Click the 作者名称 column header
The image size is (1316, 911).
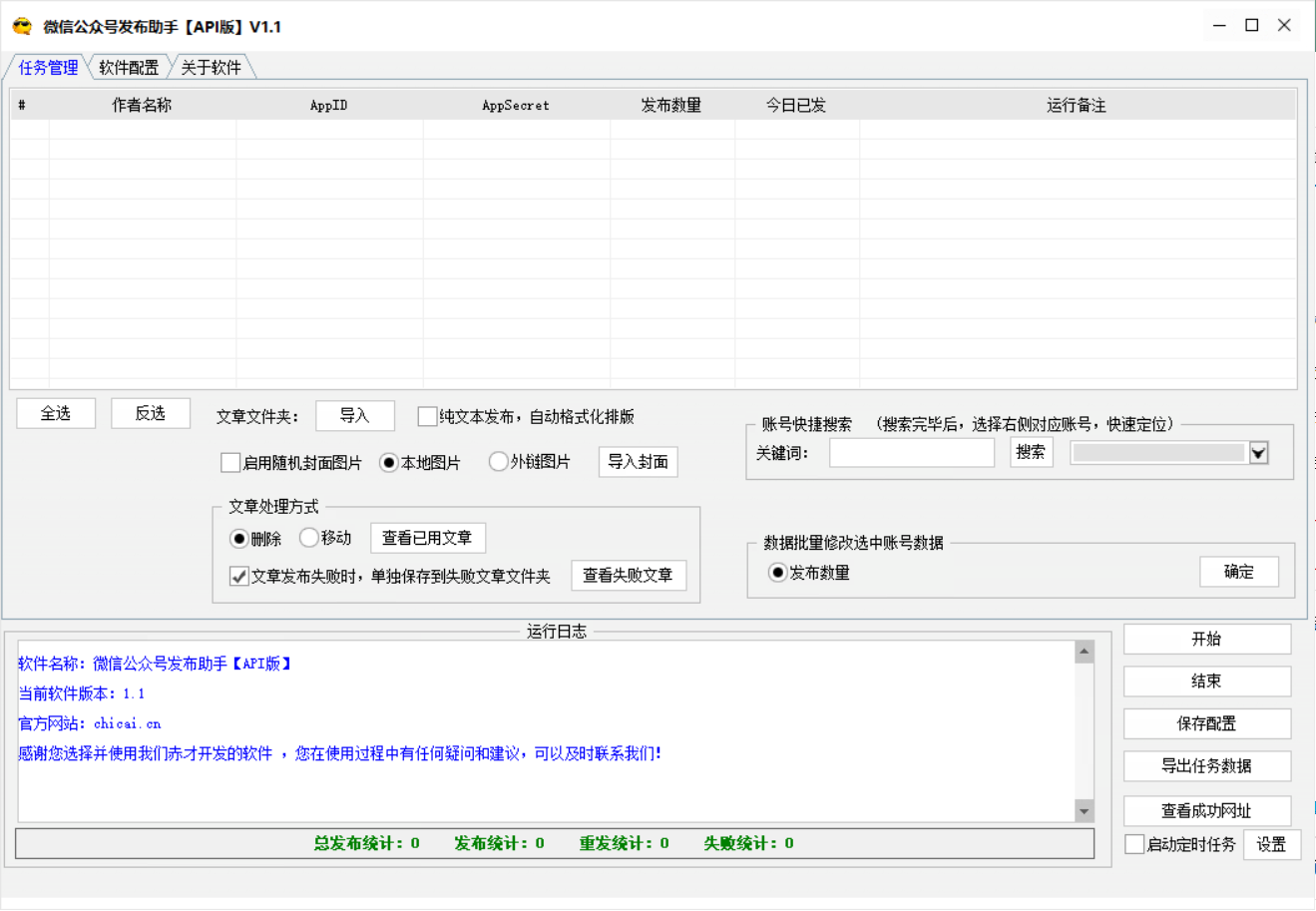(x=142, y=105)
